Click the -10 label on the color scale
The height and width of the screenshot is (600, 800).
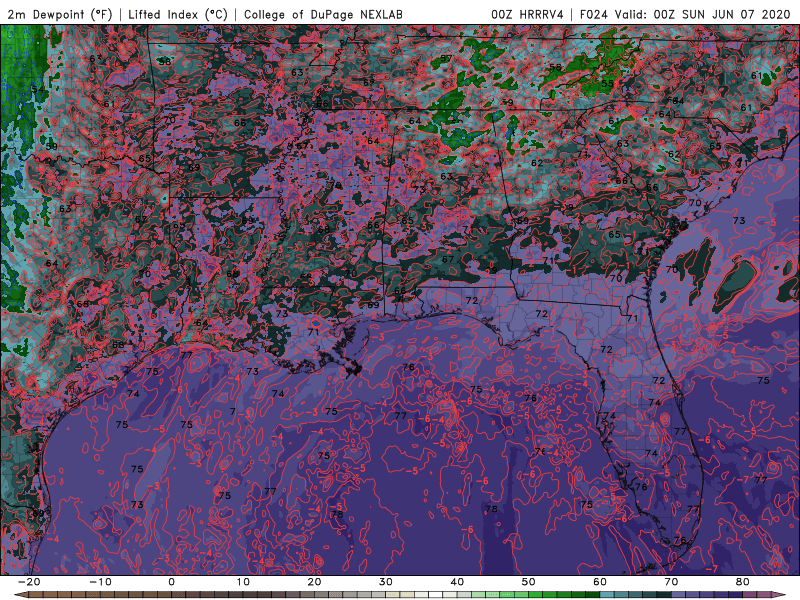tap(100, 582)
